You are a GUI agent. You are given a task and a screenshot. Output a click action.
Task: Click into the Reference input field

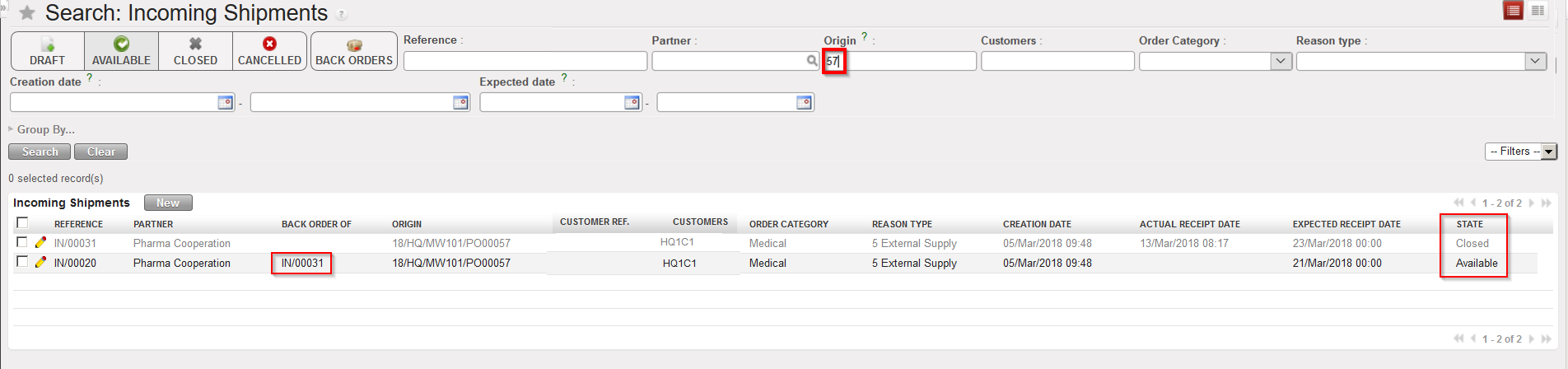pyautogui.click(x=525, y=61)
